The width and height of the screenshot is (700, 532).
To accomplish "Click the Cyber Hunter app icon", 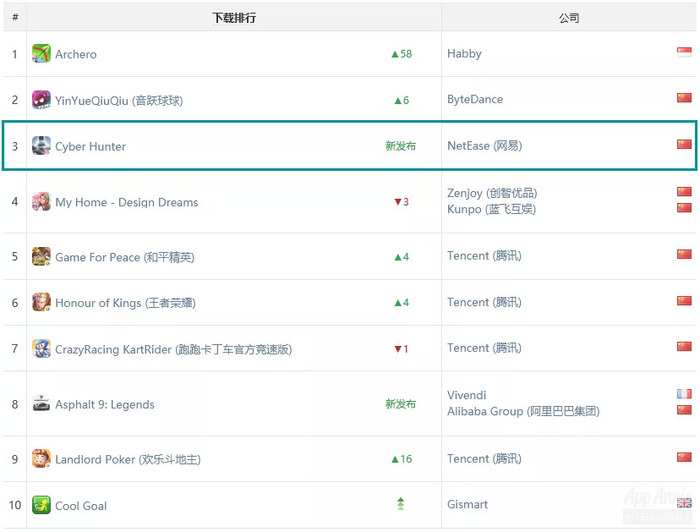I will click(x=41, y=145).
